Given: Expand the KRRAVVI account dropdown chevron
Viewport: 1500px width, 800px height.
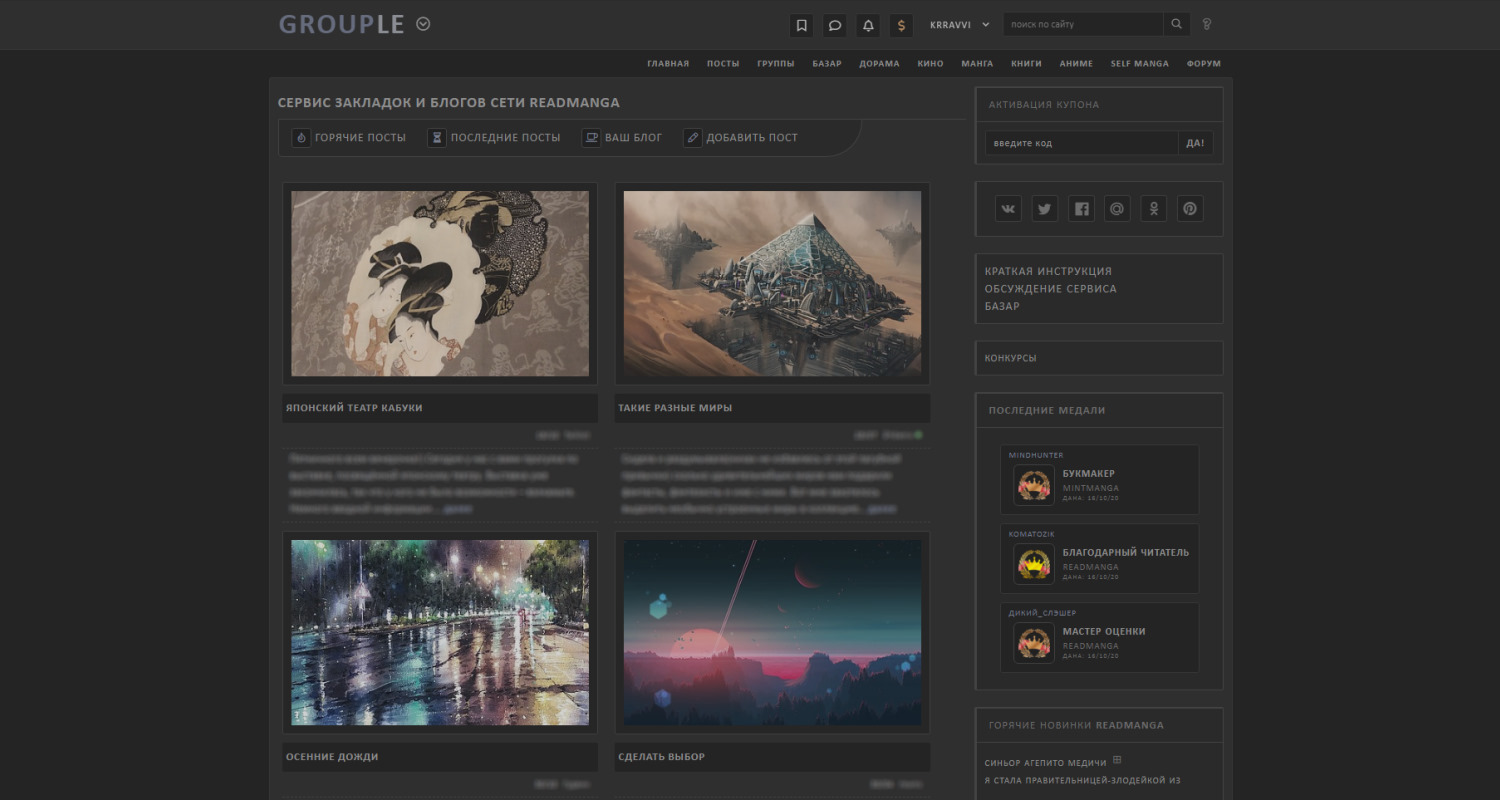Looking at the screenshot, I should click(x=985, y=25).
